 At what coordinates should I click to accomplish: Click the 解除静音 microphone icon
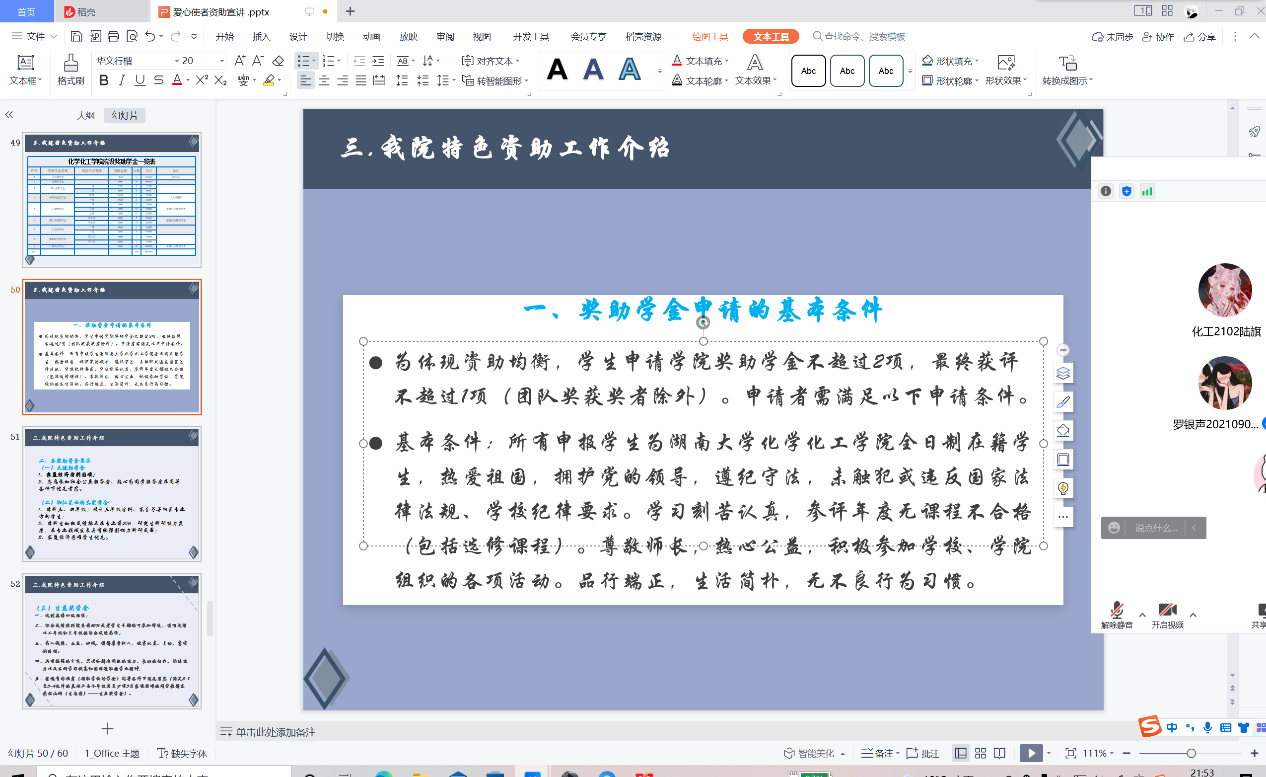[1117, 611]
